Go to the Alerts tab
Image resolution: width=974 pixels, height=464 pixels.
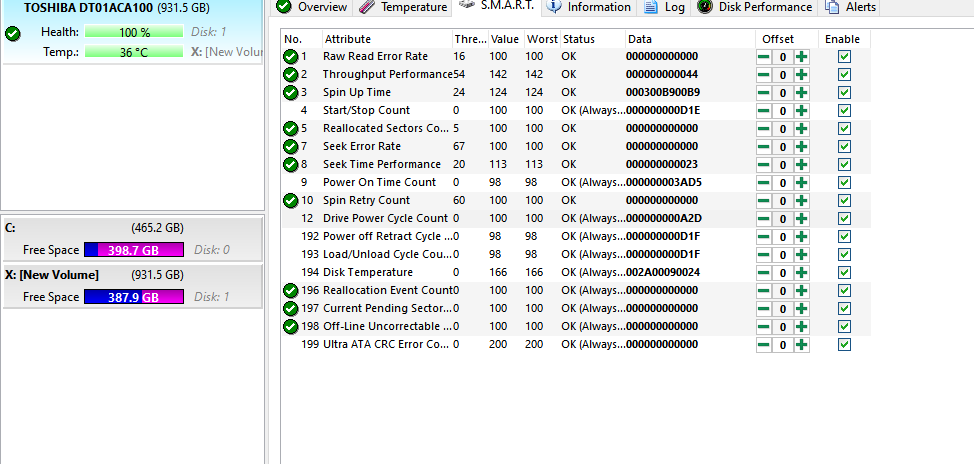pos(850,7)
